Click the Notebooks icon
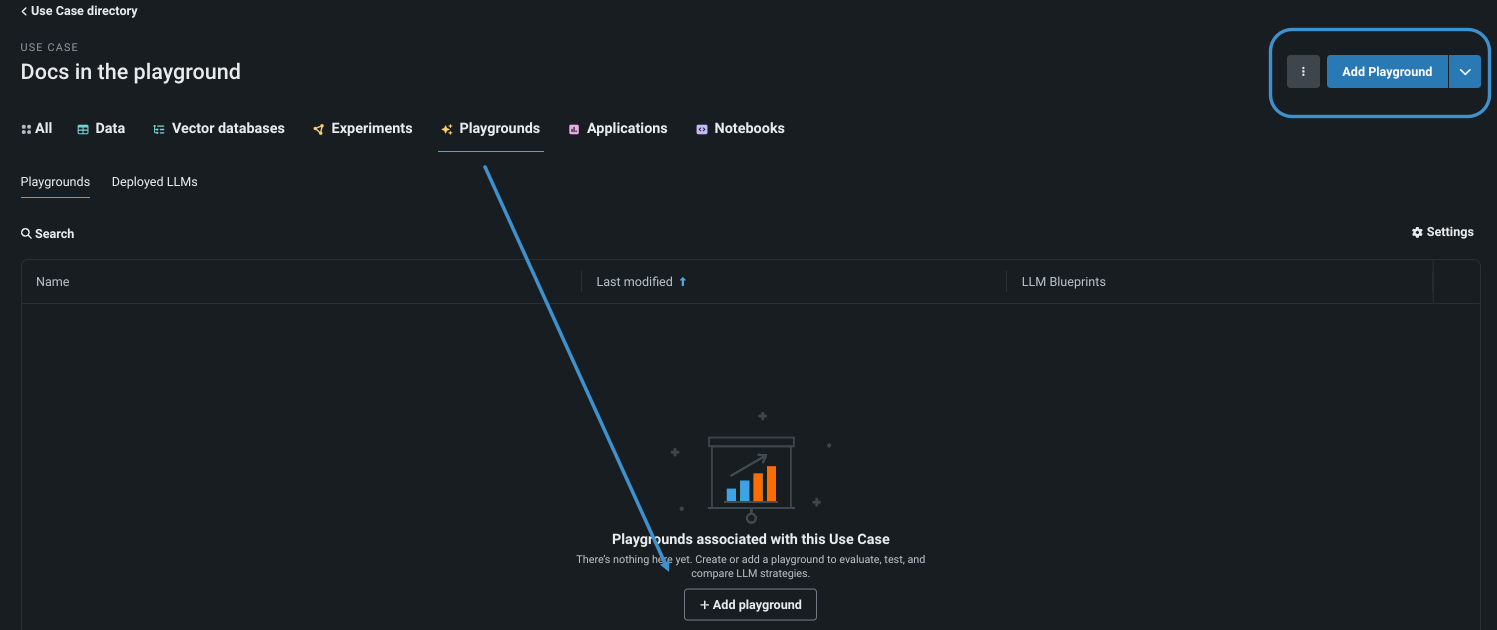The height and width of the screenshot is (630, 1497). click(702, 129)
